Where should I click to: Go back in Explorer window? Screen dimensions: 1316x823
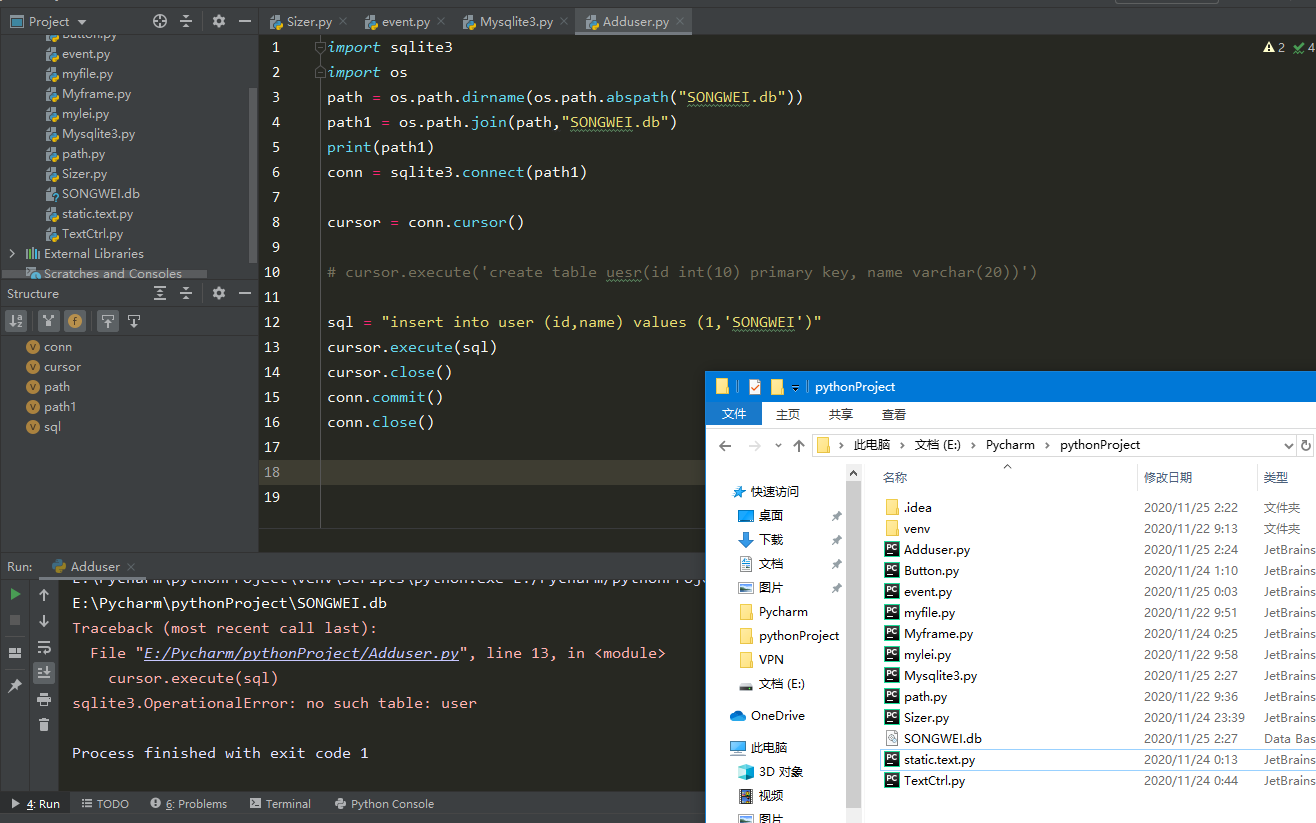(725, 446)
